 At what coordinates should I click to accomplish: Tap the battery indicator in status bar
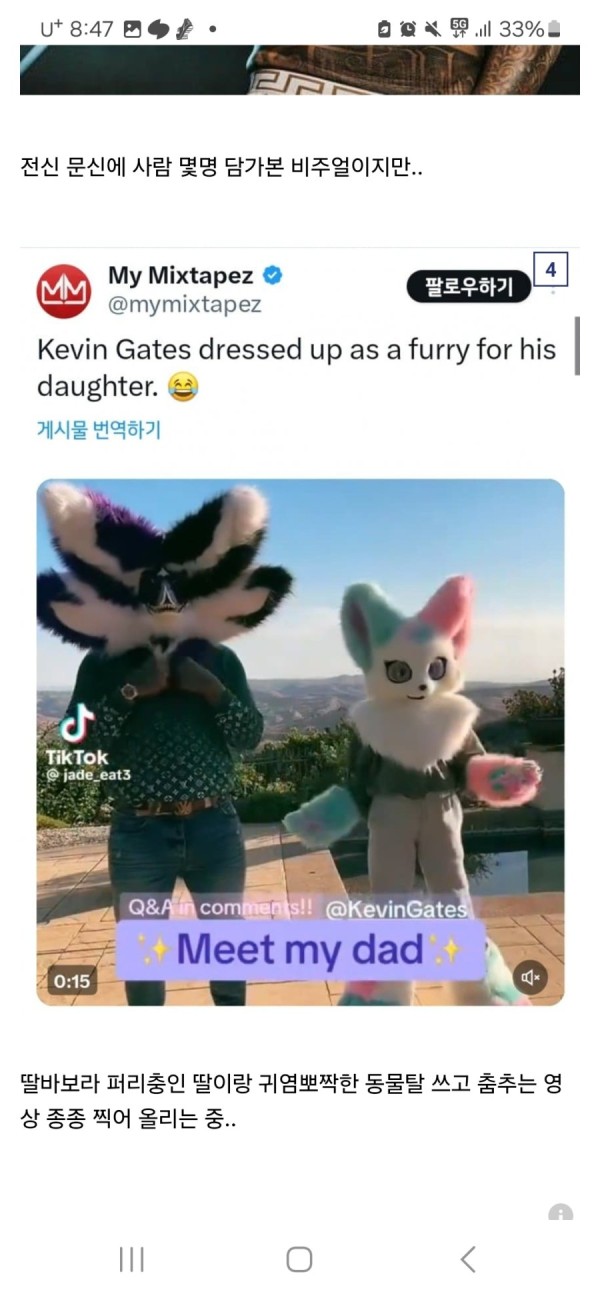pos(555,29)
